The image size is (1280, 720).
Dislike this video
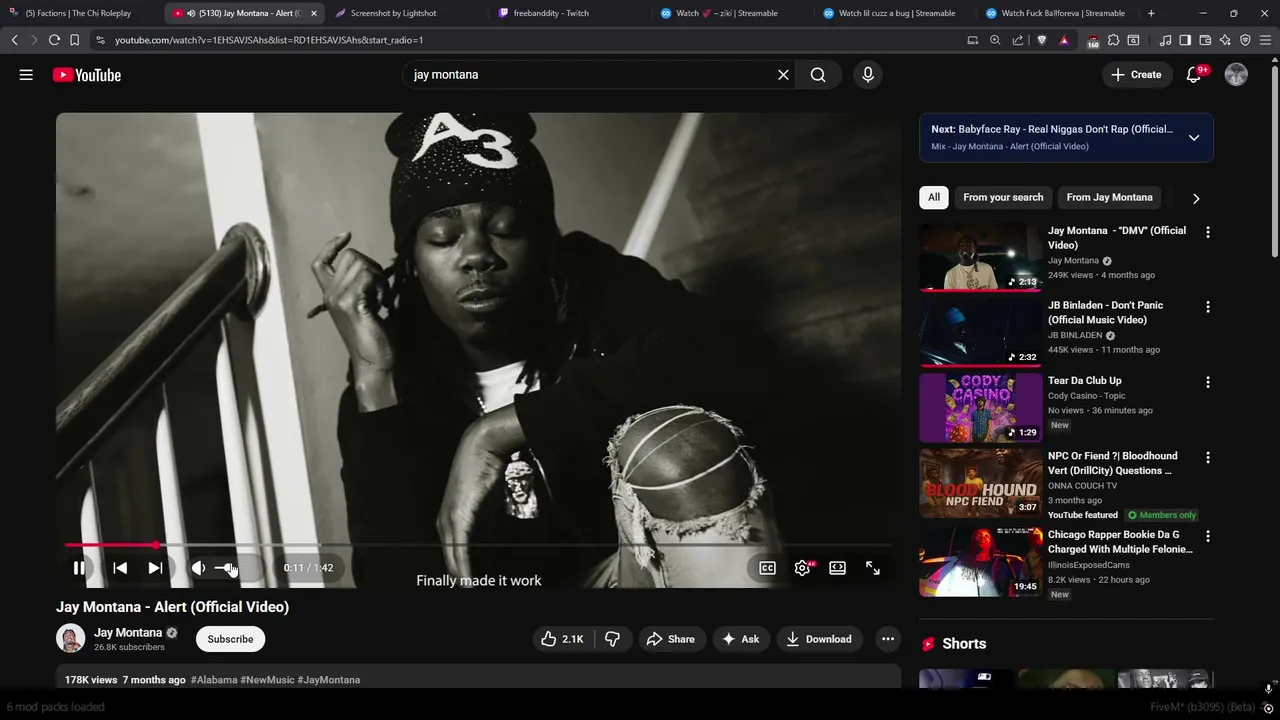pos(612,639)
